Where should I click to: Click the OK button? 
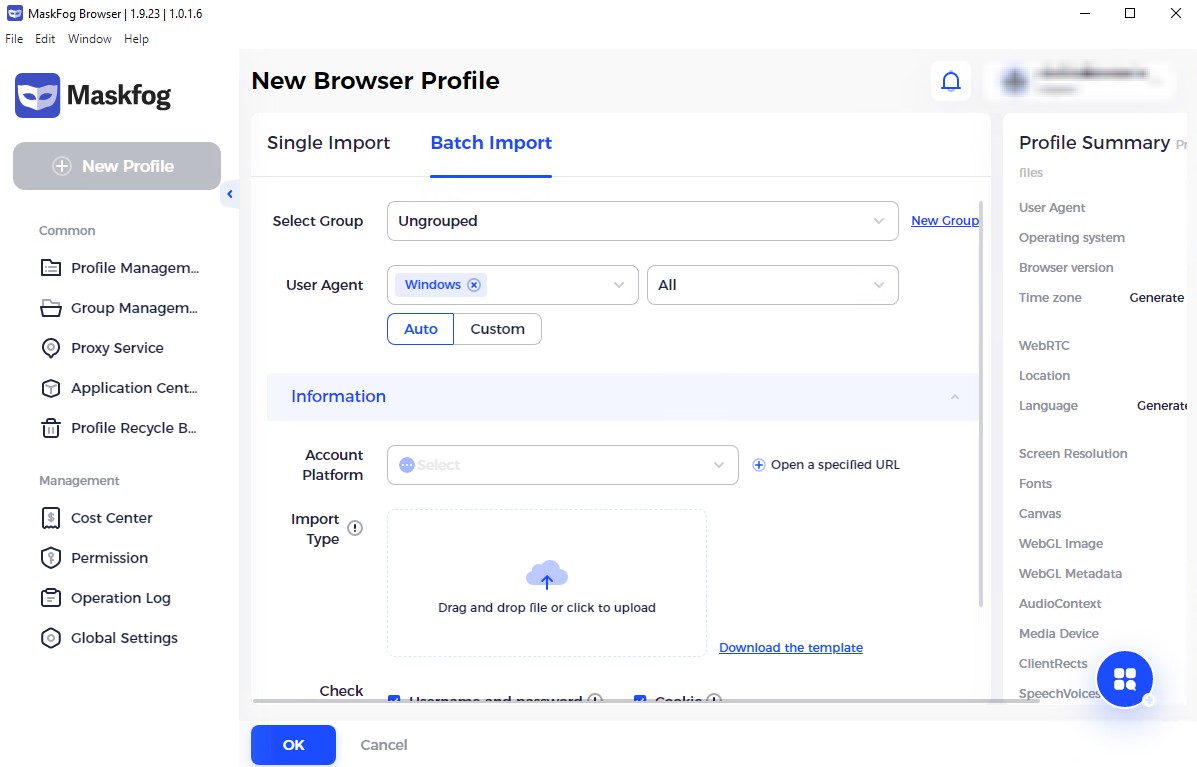(293, 745)
